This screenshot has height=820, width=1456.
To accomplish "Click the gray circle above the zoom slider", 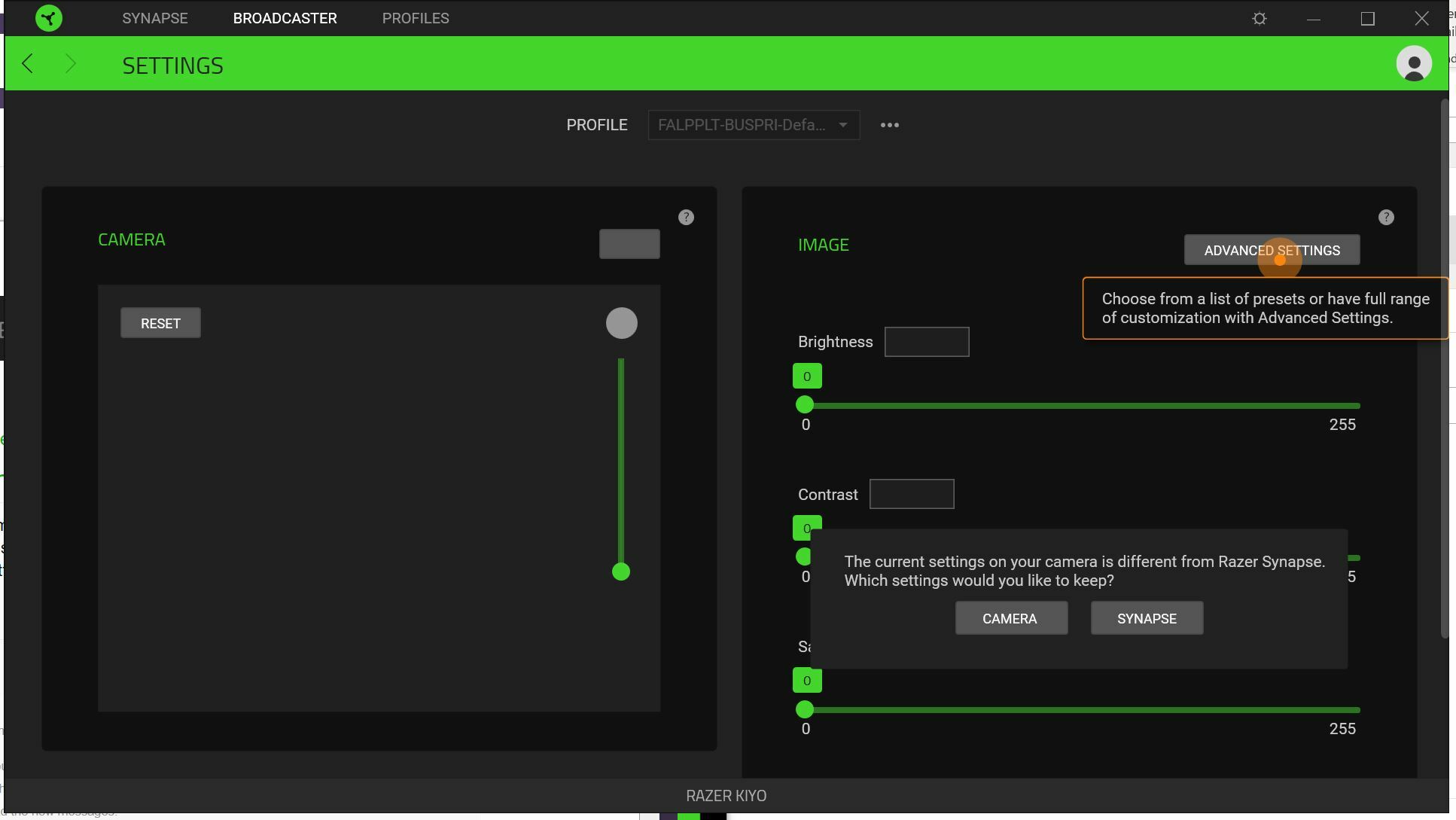I will [622, 323].
